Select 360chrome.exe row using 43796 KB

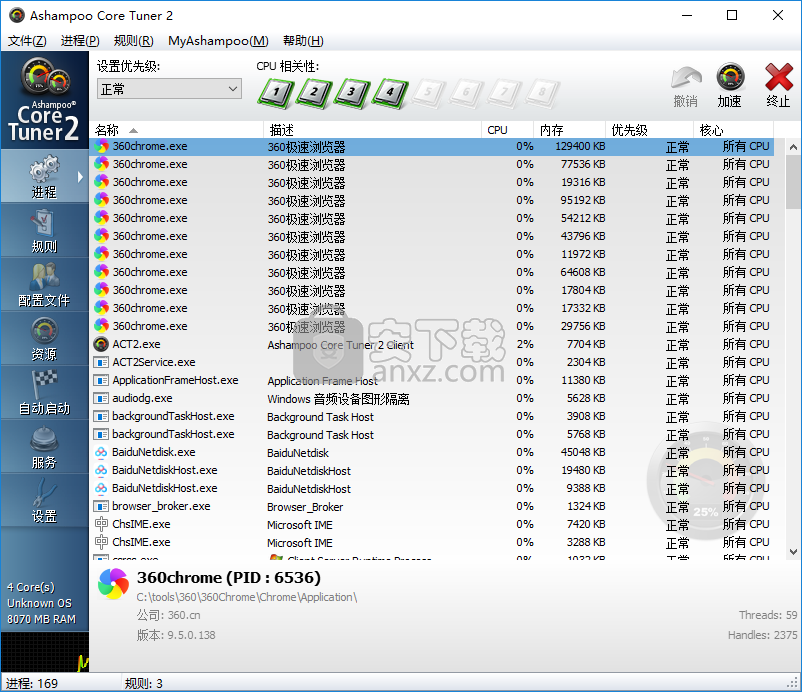click(x=432, y=236)
